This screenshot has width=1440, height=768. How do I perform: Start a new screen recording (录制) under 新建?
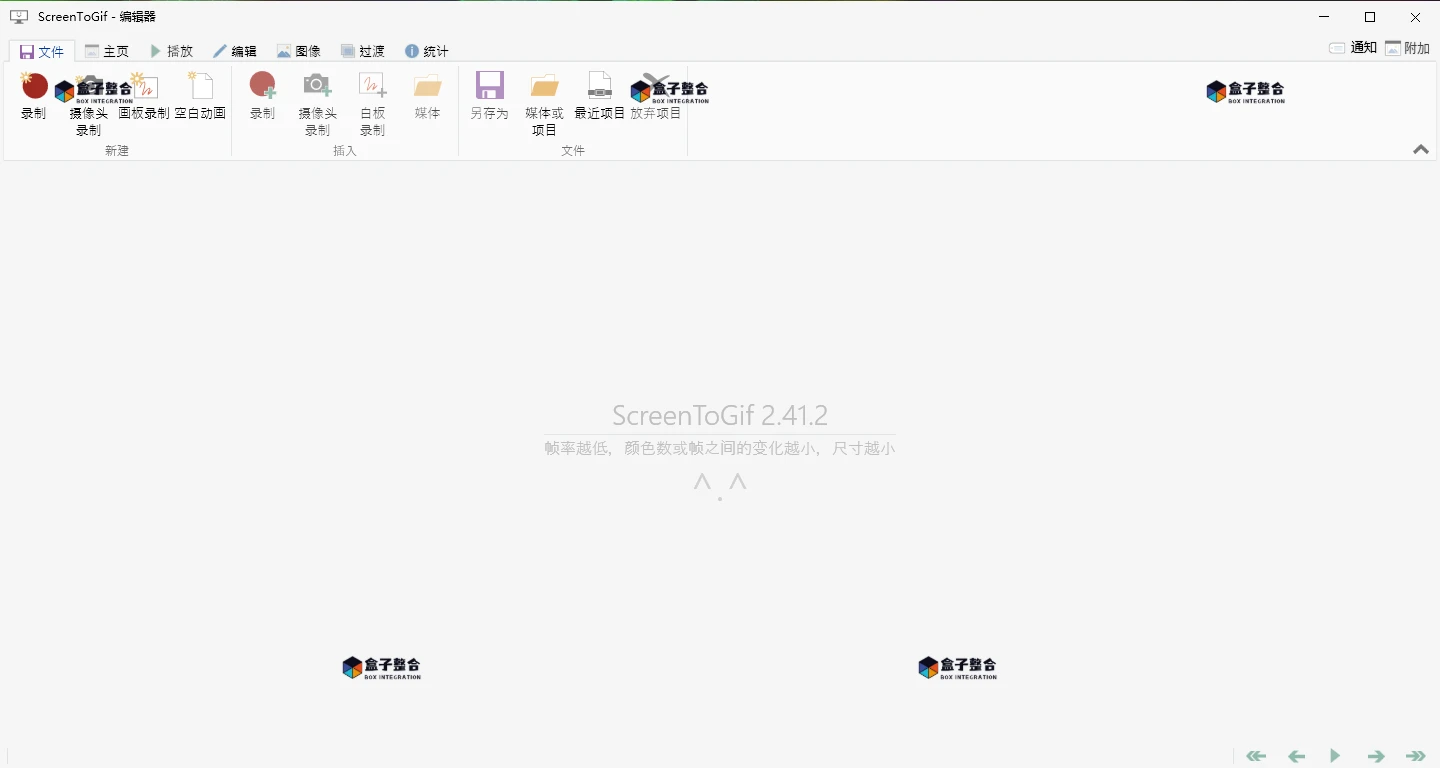34,96
